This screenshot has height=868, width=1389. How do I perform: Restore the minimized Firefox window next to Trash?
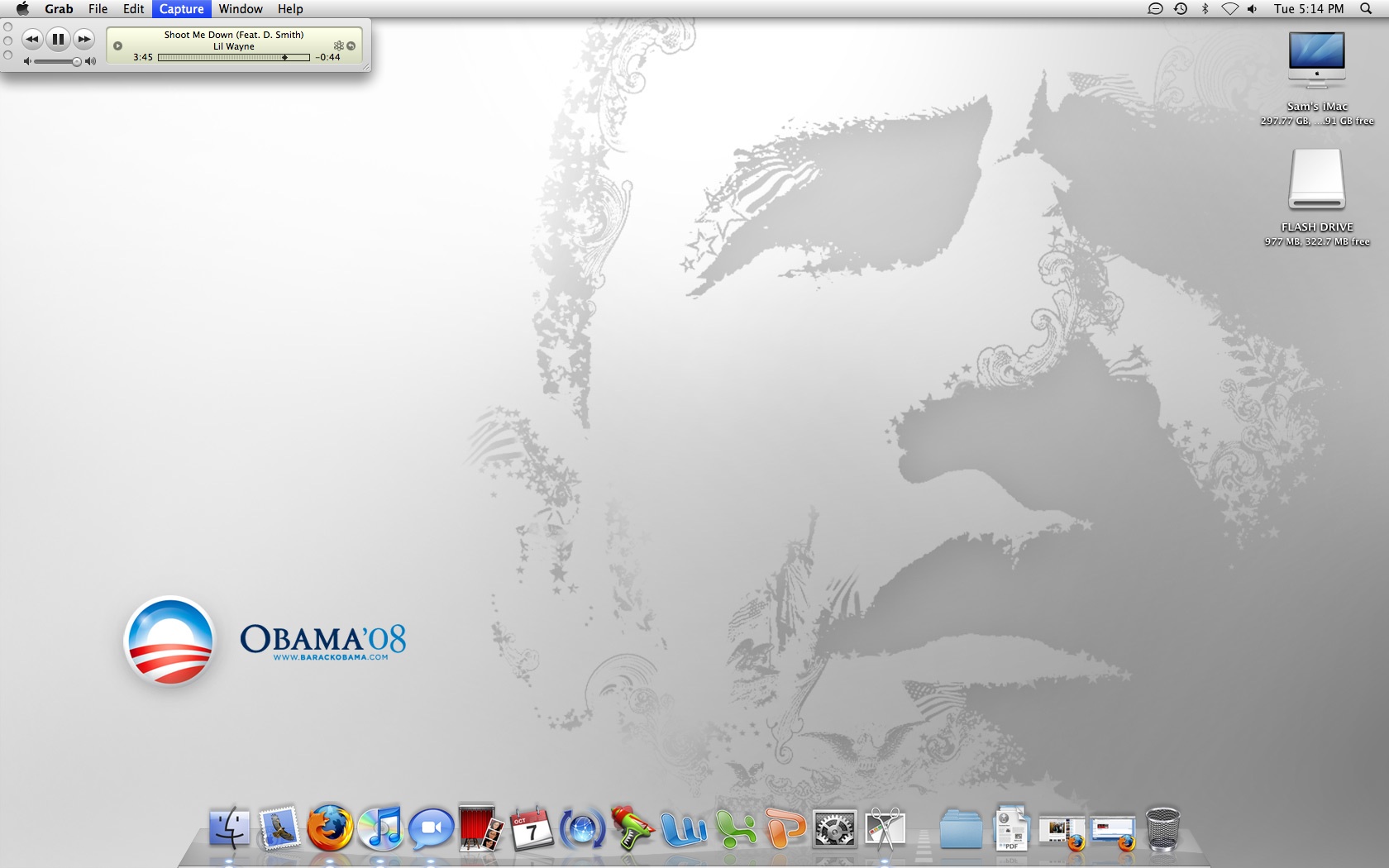tap(1113, 832)
